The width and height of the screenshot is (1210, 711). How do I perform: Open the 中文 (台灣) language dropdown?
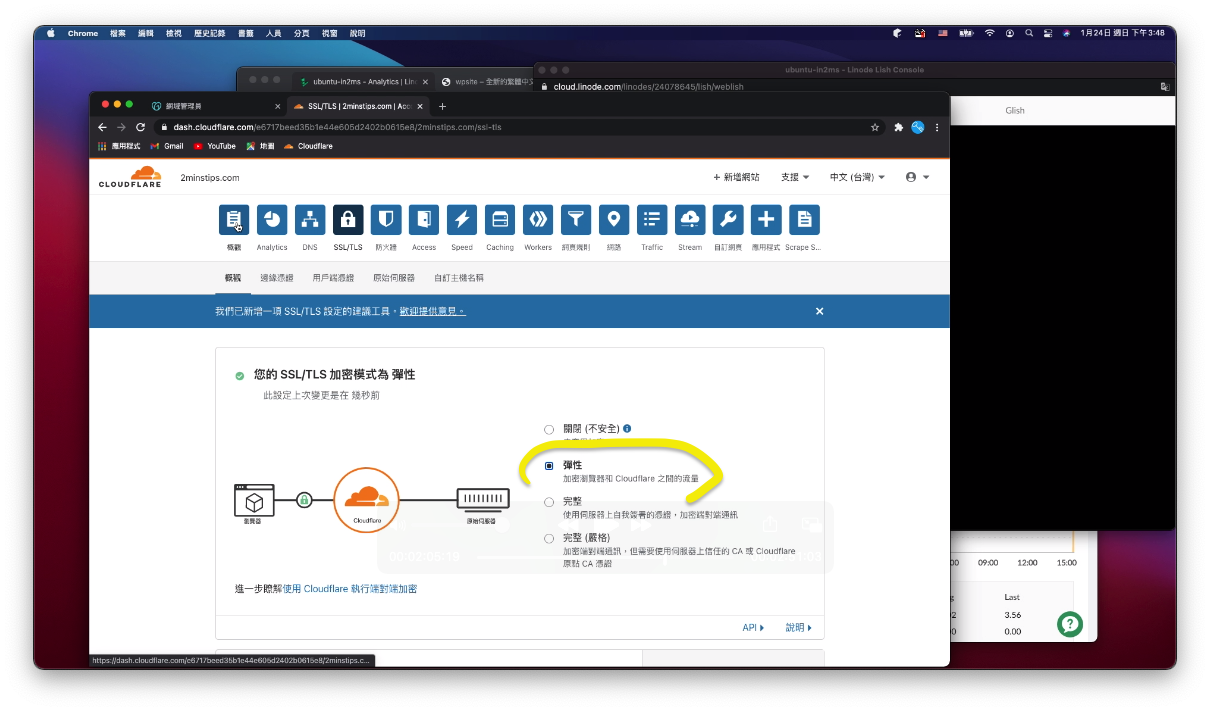point(857,177)
